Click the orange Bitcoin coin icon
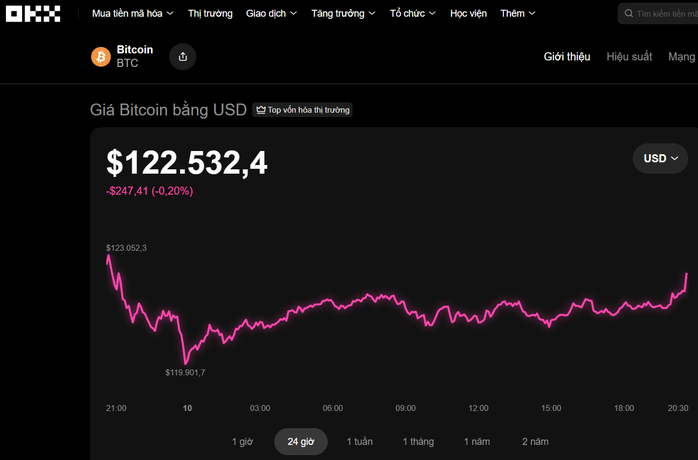 click(101, 57)
